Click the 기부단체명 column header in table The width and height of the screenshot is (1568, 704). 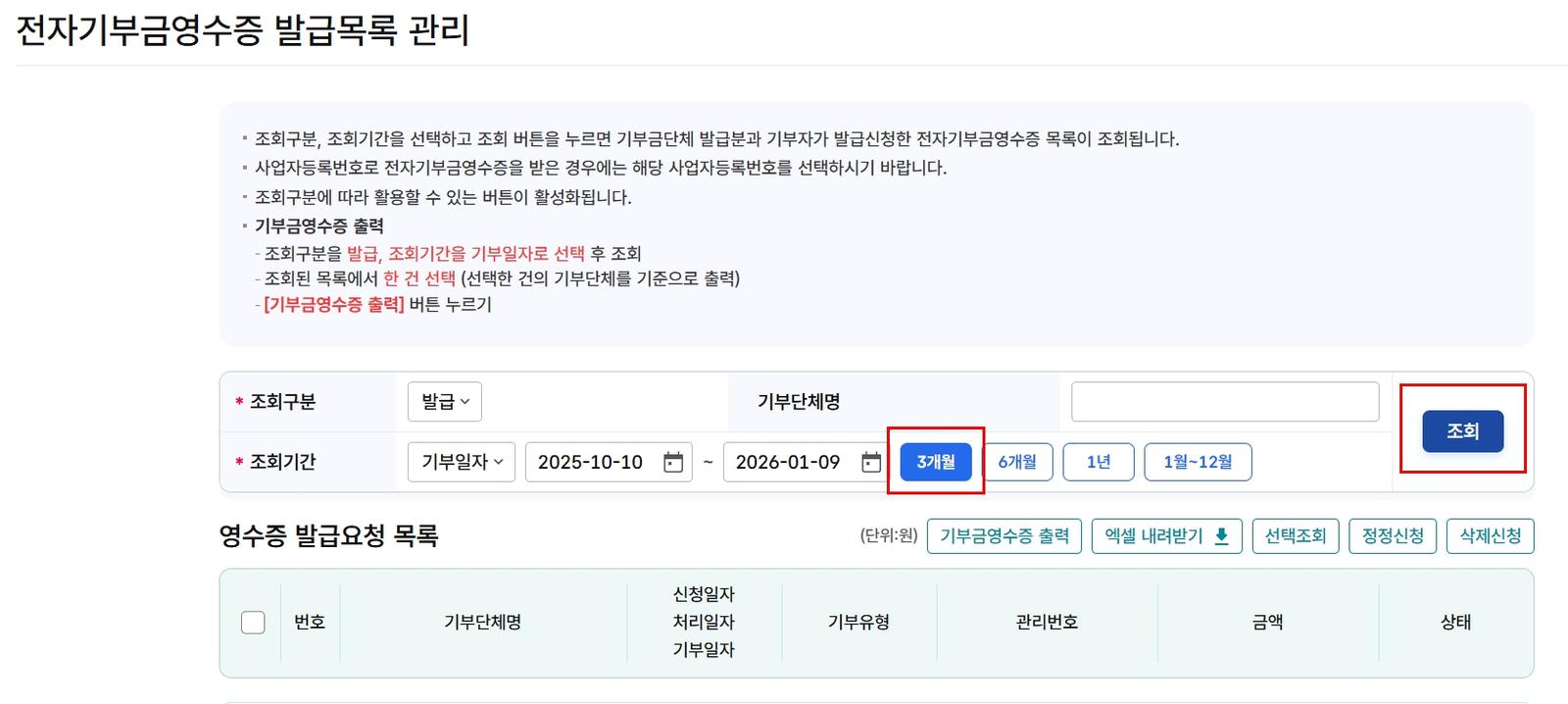(483, 623)
